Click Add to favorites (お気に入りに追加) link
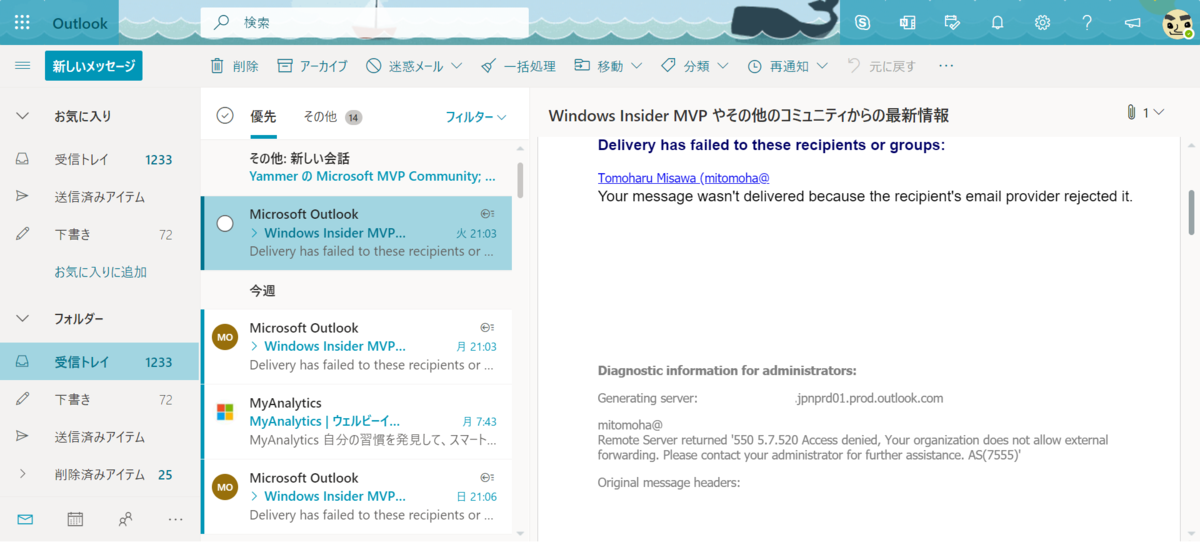1200x542 pixels. (x=101, y=272)
